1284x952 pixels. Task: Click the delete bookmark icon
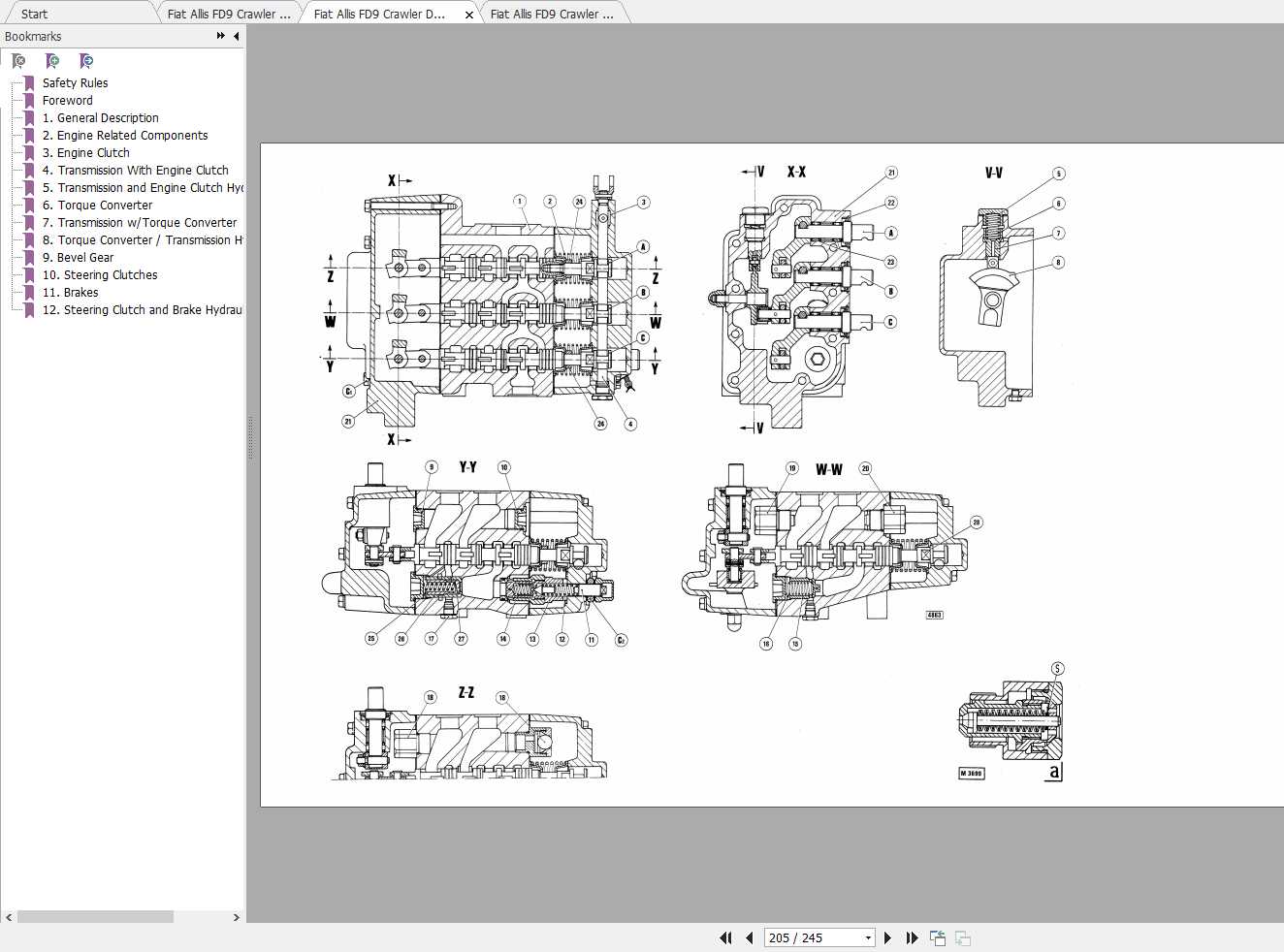(18, 61)
